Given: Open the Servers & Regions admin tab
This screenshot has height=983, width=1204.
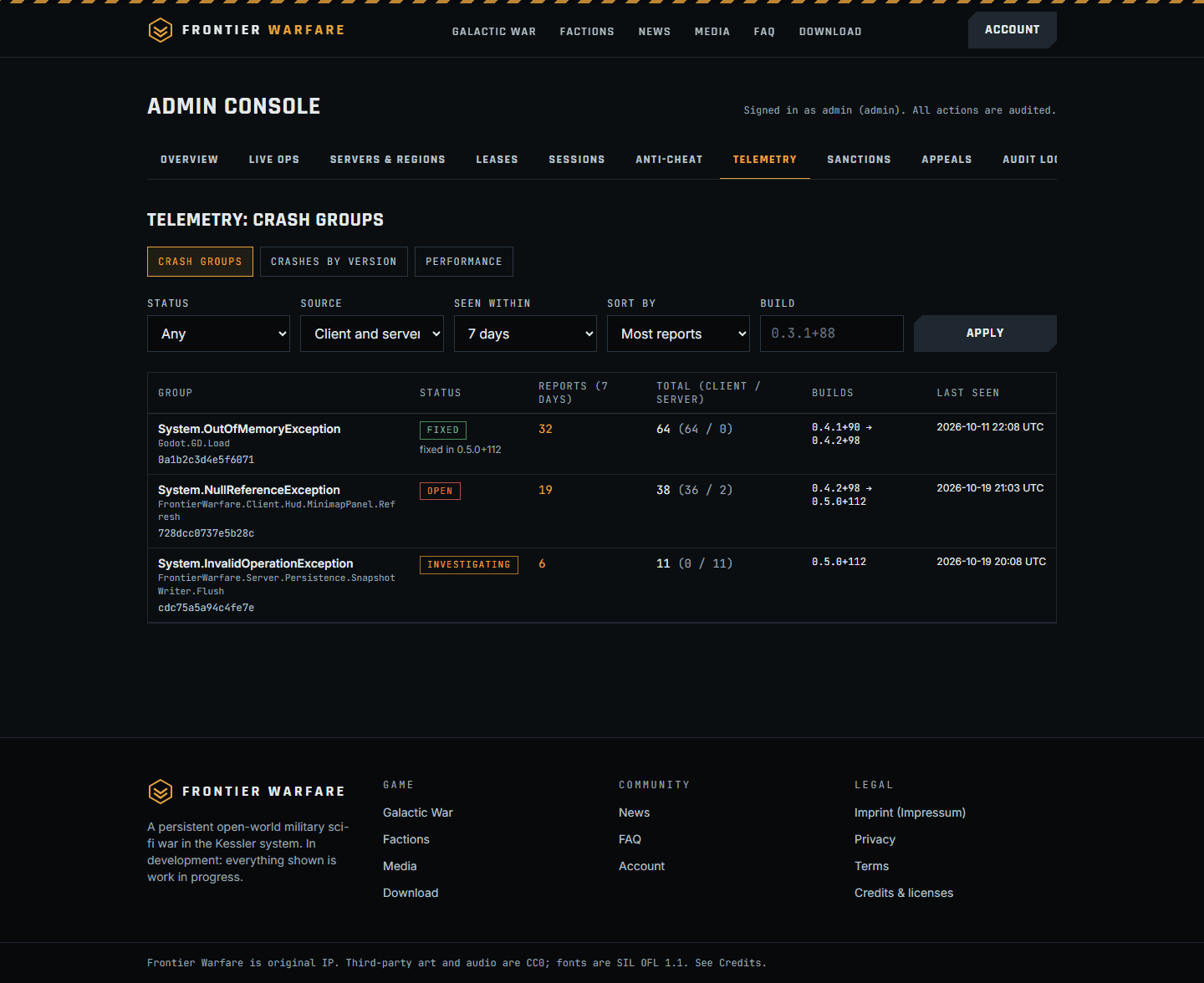Looking at the screenshot, I should pos(388,160).
